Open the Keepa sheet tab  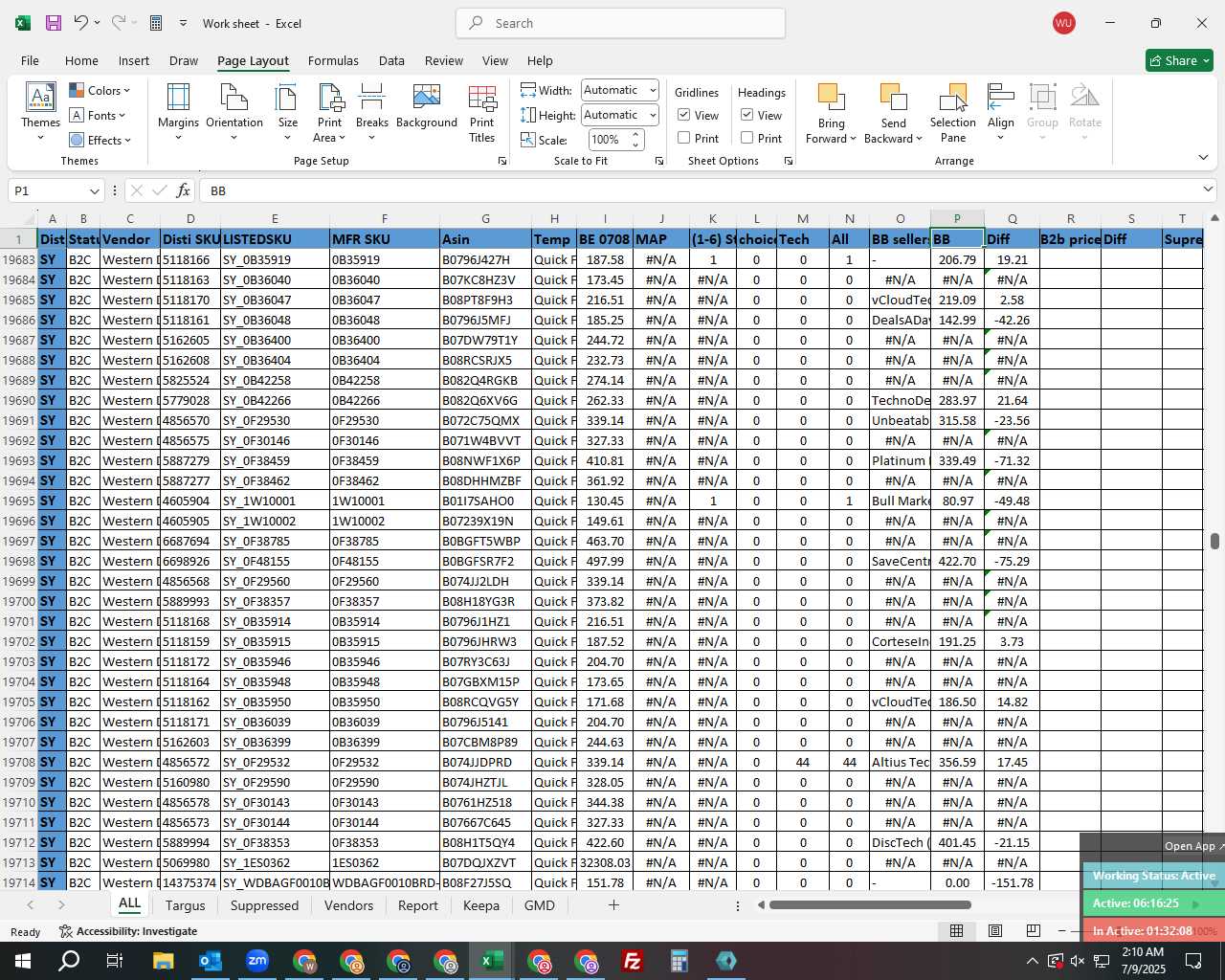[x=480, y=905]
